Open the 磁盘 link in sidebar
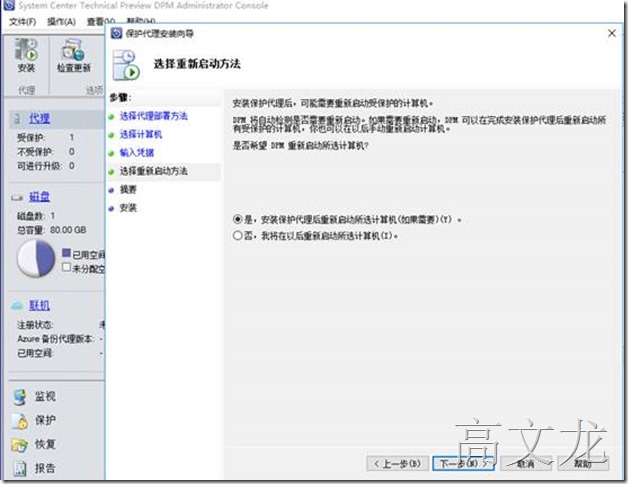This screenshot has width=628, height=484. [x=40, y=197]
